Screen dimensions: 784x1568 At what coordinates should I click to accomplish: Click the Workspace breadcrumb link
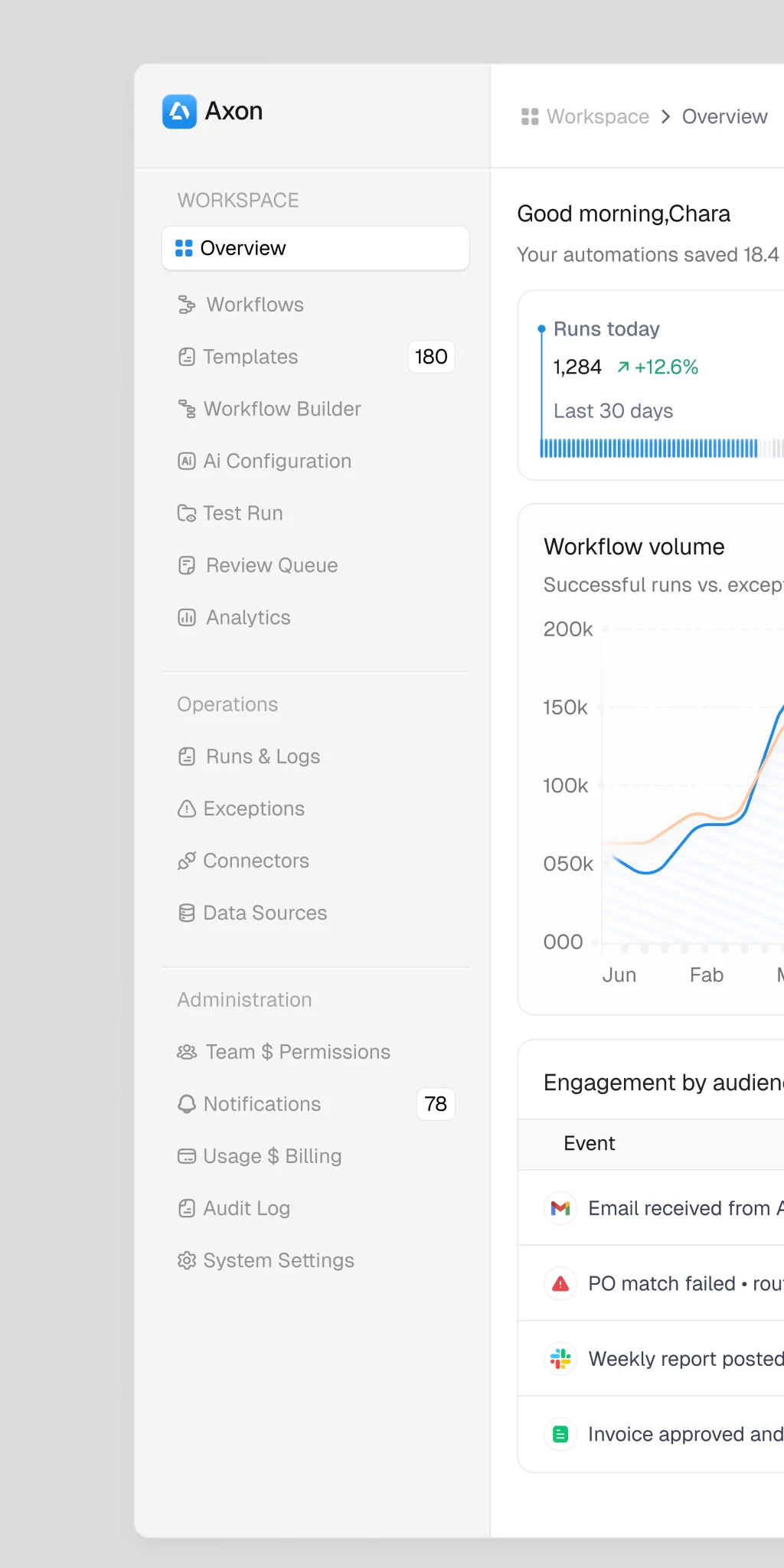598,116
